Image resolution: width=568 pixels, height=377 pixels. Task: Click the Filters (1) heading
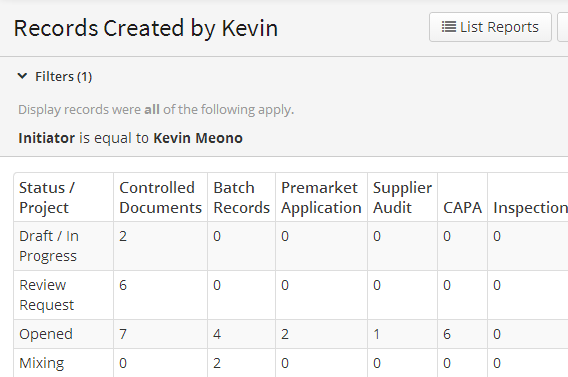pyautogui.click(x=63, y=76)
